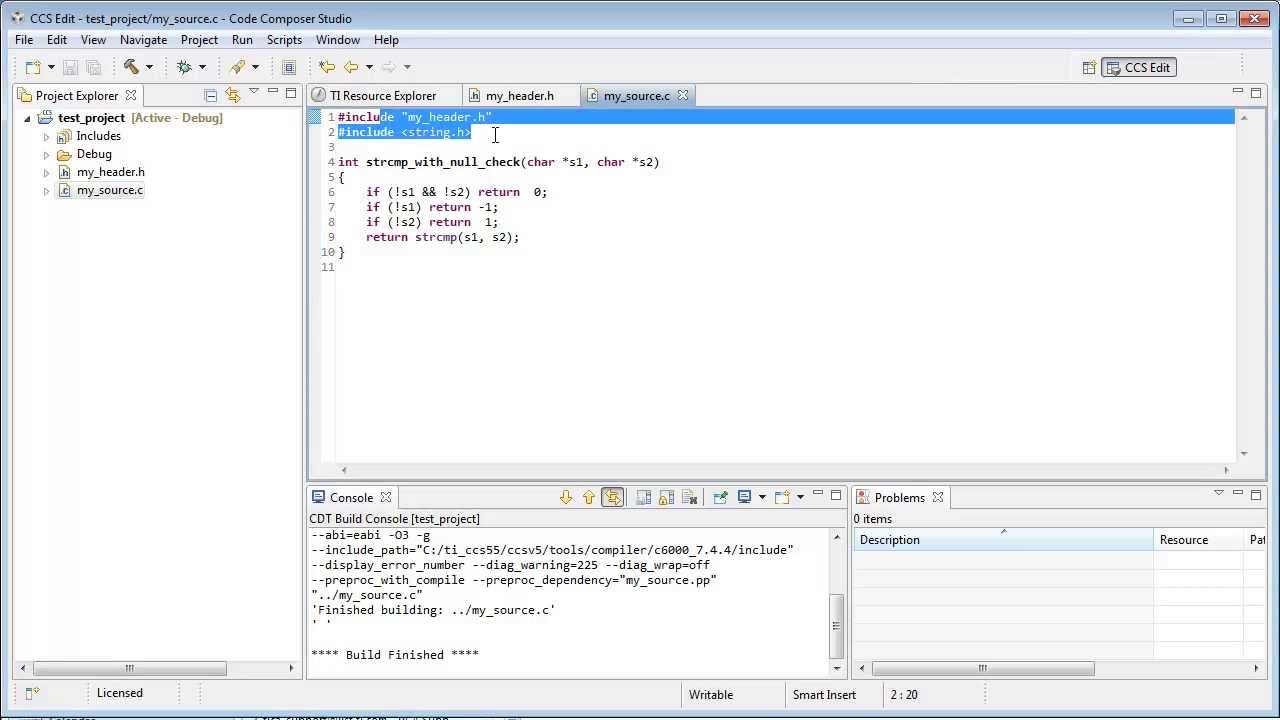Expand the Includes tree node
Image resolution: width=1280 pixels, height=720 pixels.
point(46,137)
